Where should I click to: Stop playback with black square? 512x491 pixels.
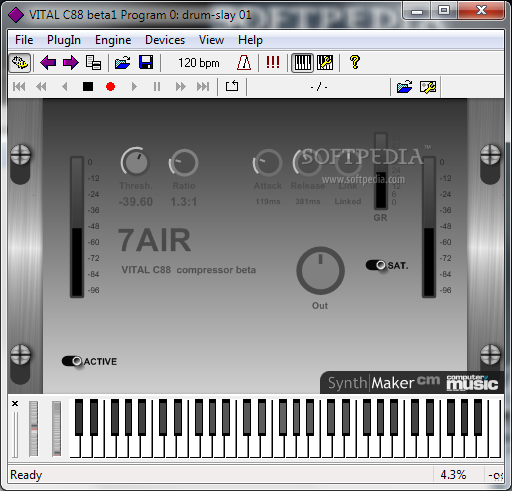[x=88, y=87]
